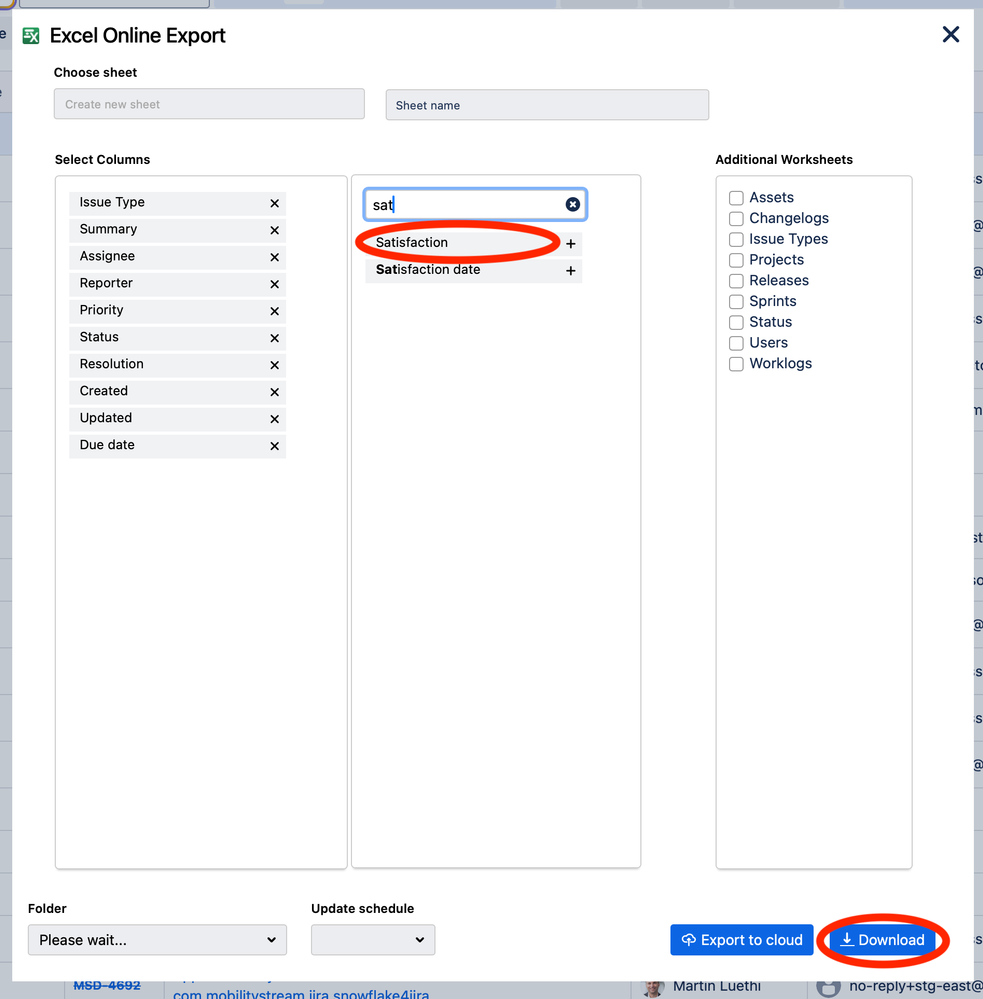Remove the Created column
The height and width of the screenshot is (999, 983).
pyautogui.click(x=275, y=392)
